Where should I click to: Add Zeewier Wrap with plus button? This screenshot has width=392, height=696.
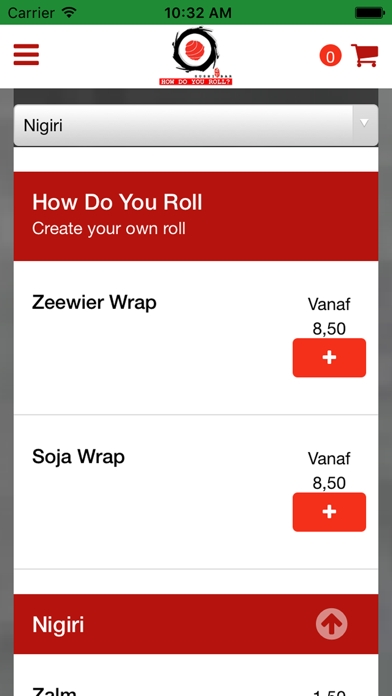click(x=329, y=358)
